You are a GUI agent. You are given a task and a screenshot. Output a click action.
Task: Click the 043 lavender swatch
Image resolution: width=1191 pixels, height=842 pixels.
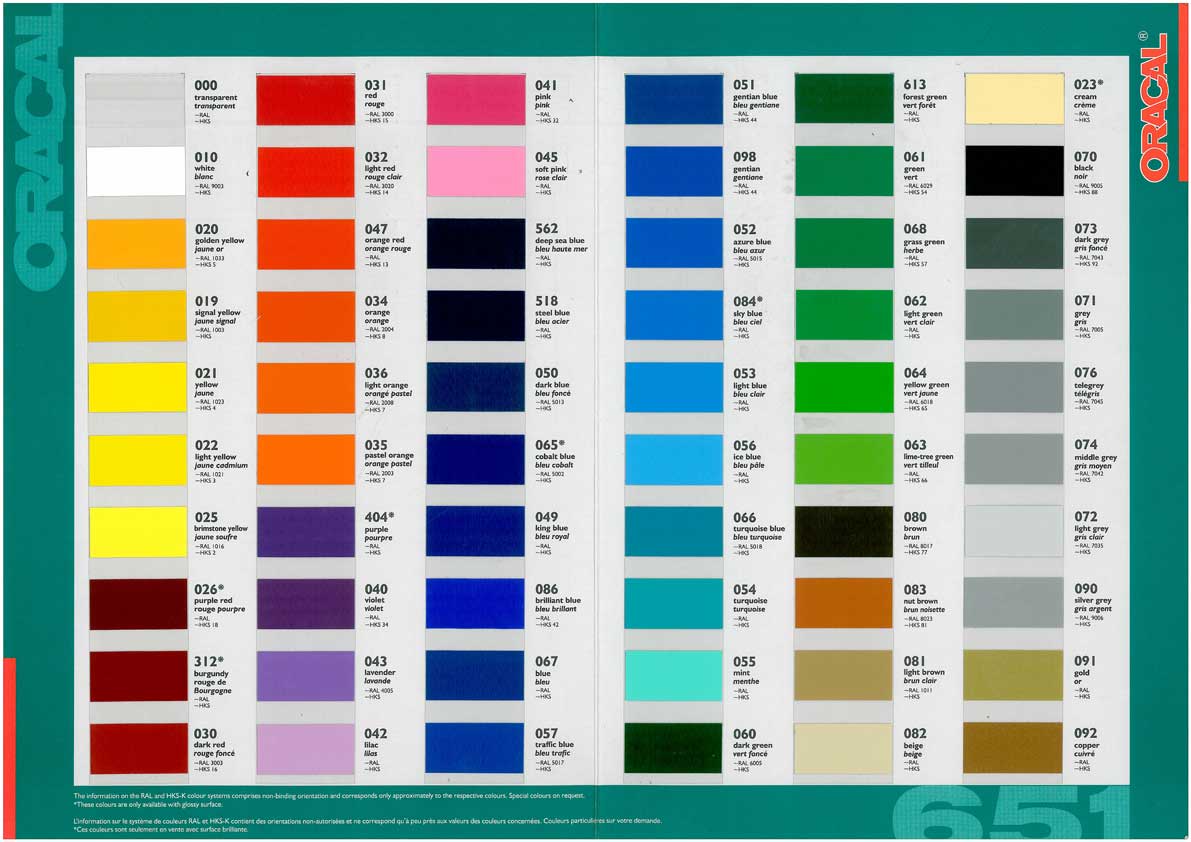pyautogui.click(x=306, y=675)
